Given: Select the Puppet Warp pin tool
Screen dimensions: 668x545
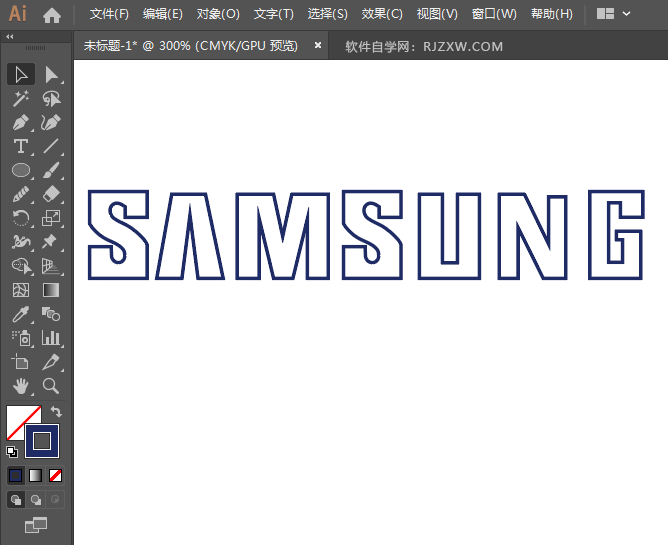Looking at the screenshot, I should pyautogui.click(x=51, y=242).
